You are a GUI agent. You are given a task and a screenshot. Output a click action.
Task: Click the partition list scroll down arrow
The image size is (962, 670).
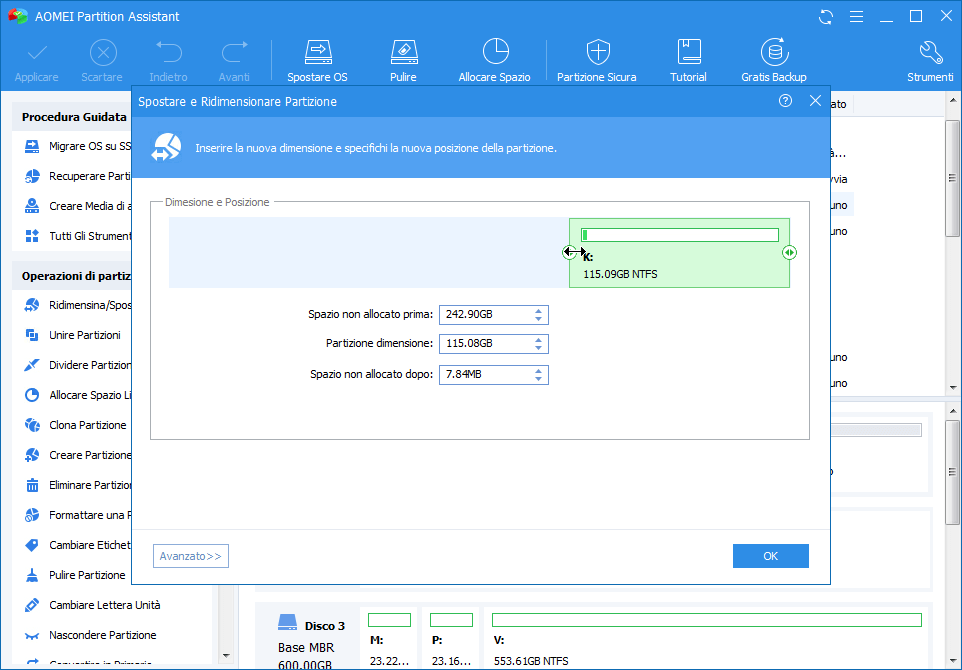pos(953,388)
